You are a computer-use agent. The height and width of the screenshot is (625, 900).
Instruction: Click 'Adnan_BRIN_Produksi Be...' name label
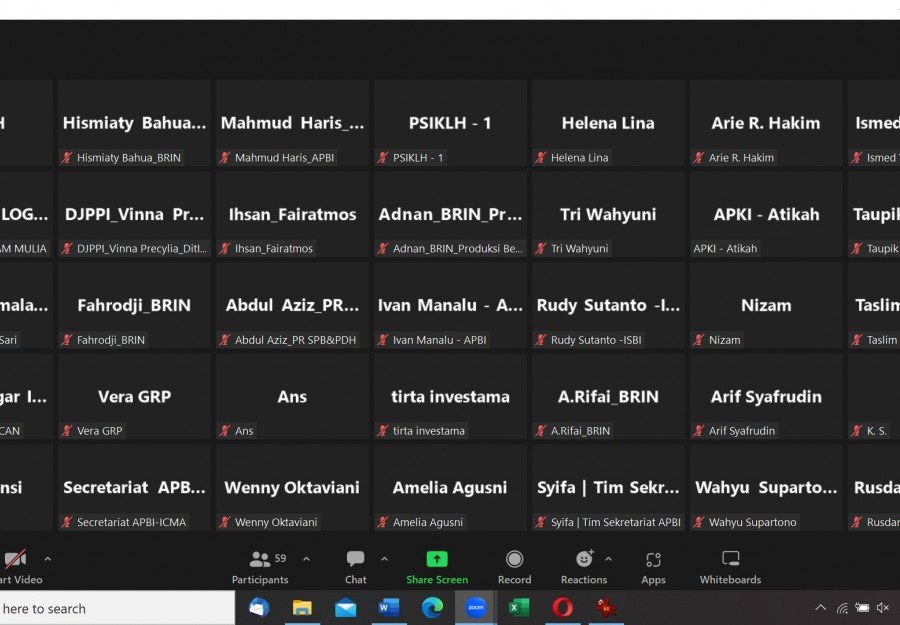(x=457, y=249)
